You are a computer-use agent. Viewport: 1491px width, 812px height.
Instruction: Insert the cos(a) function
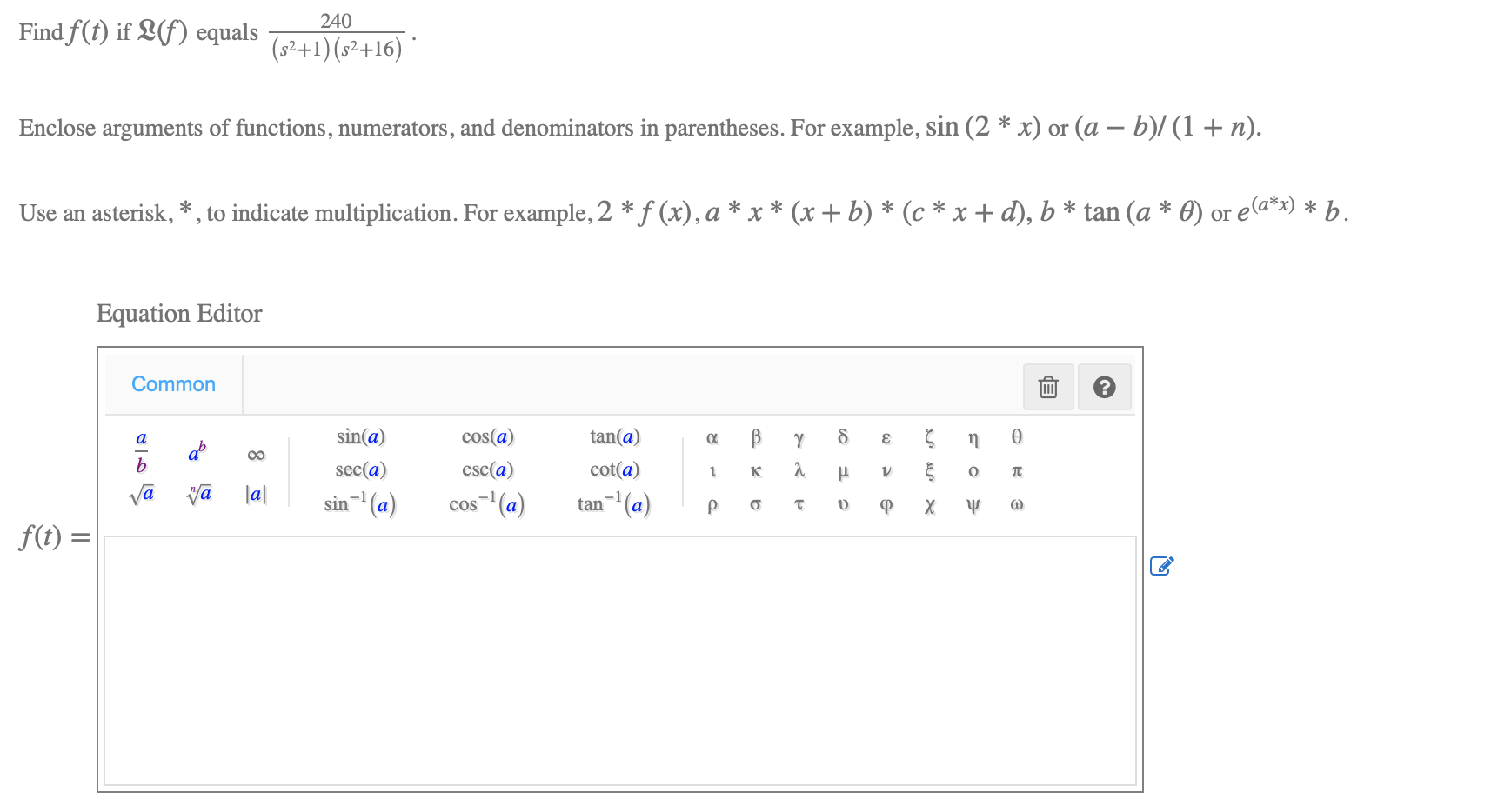pos(488,436)
